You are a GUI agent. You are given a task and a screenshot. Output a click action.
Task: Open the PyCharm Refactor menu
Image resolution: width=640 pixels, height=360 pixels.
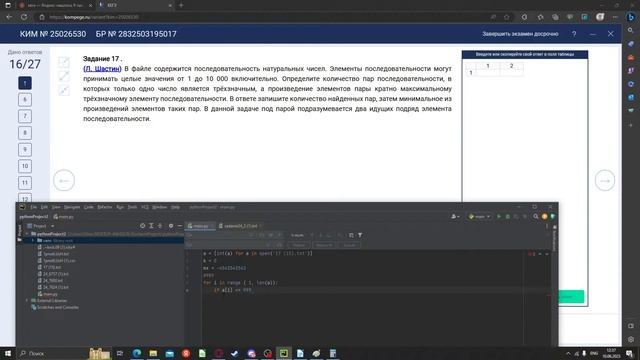105,207
